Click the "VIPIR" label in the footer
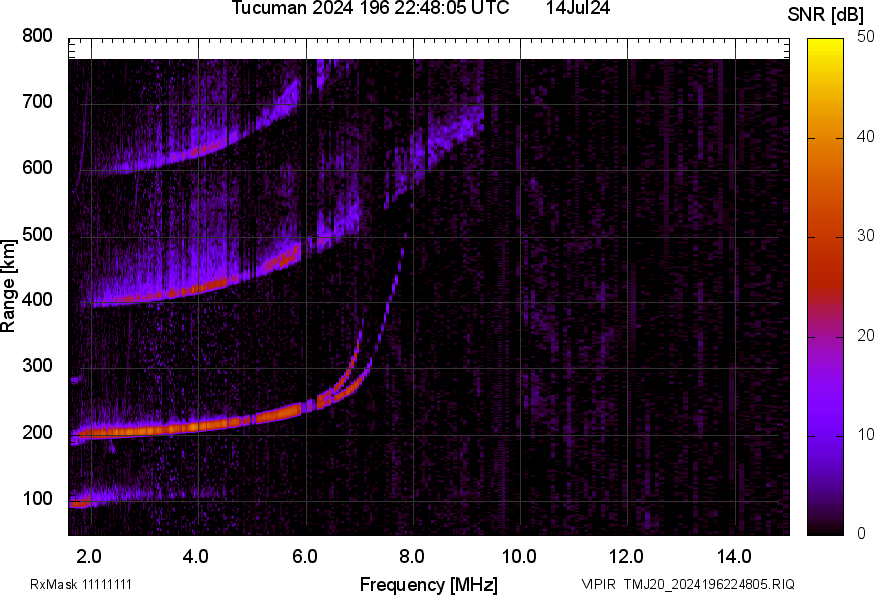Viewport: 874px width, 595px height. pos(599,584)
